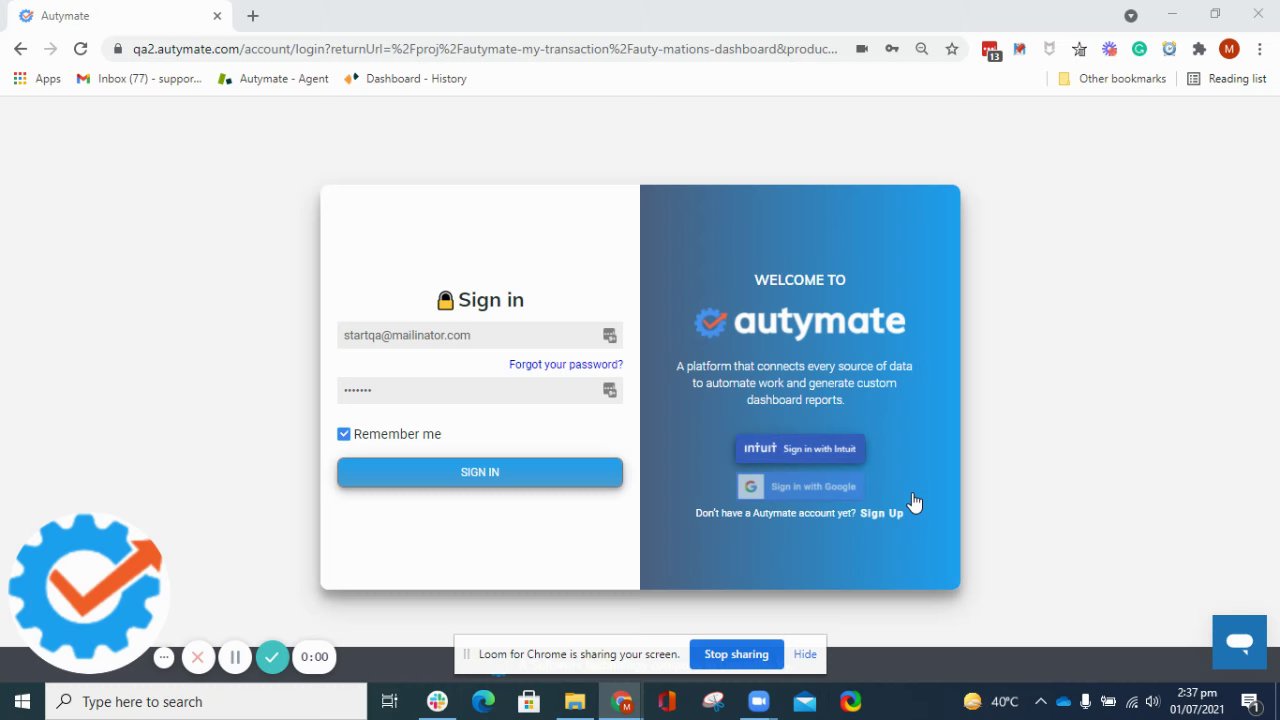Launch Microsoft Edge from taskbar
The height and width of the screenshot is (720, 1280).
click(483, 702)
